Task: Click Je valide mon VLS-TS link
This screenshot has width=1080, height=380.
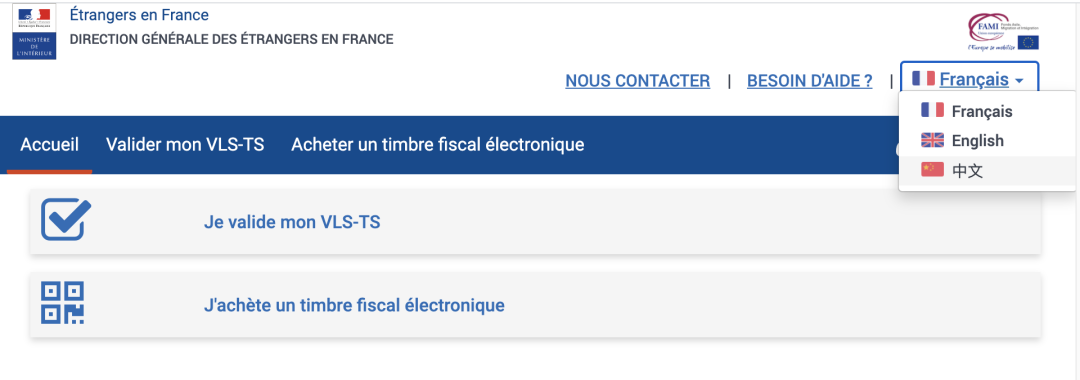Action: point(292,222)
